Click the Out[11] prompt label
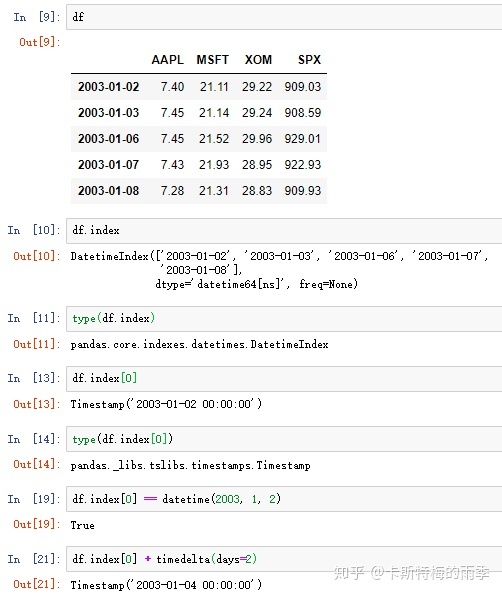This screenshot has width=502, height=595. click(x=37, y=344)
